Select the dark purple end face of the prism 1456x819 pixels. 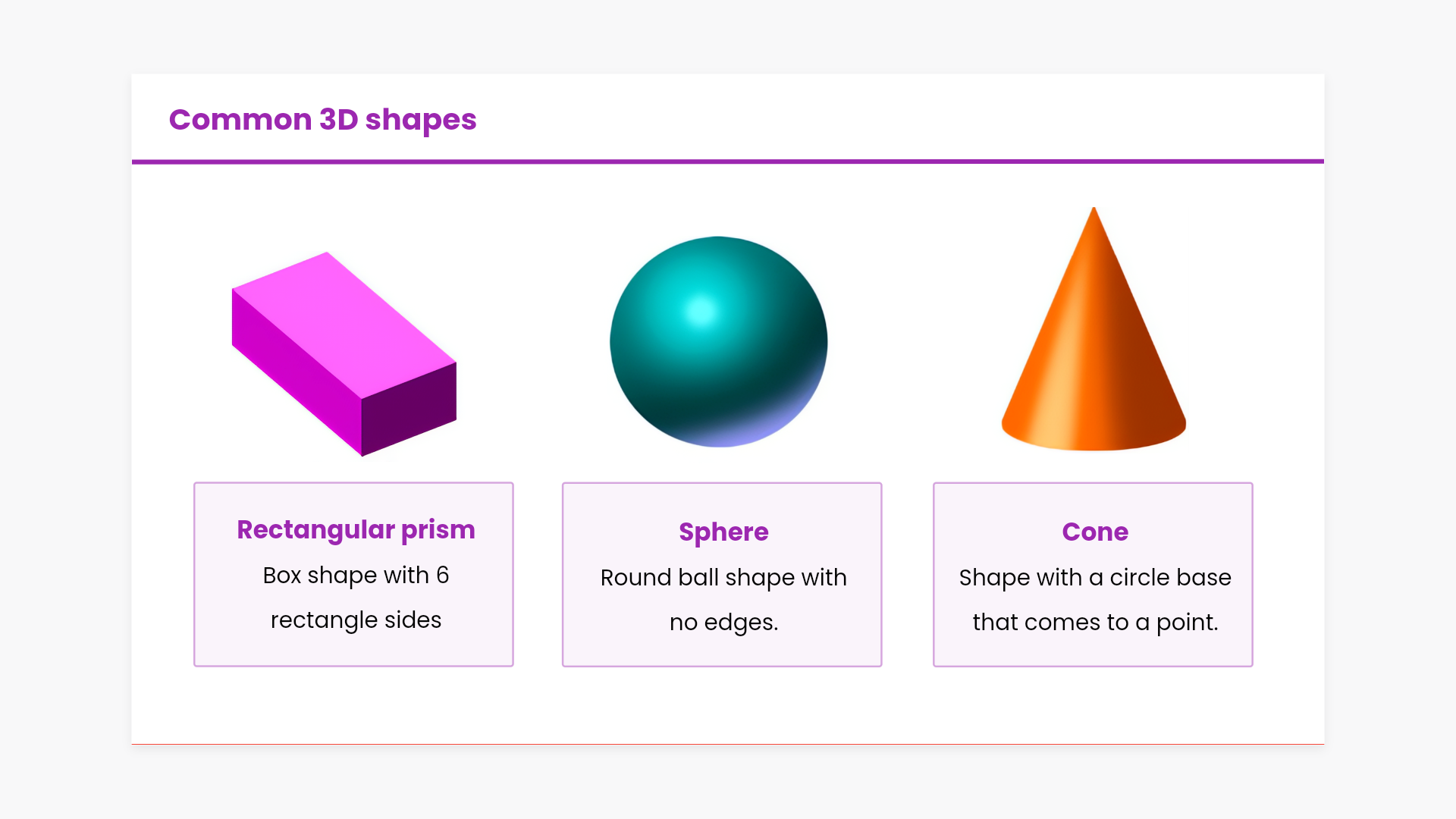[x=409, y=409]
